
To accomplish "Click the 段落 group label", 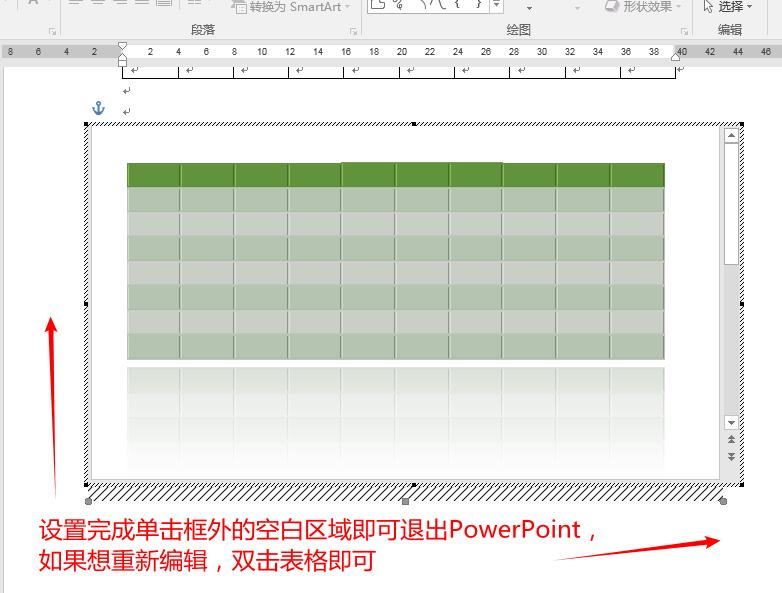I will pyautogui.click(x=203, y=30).
